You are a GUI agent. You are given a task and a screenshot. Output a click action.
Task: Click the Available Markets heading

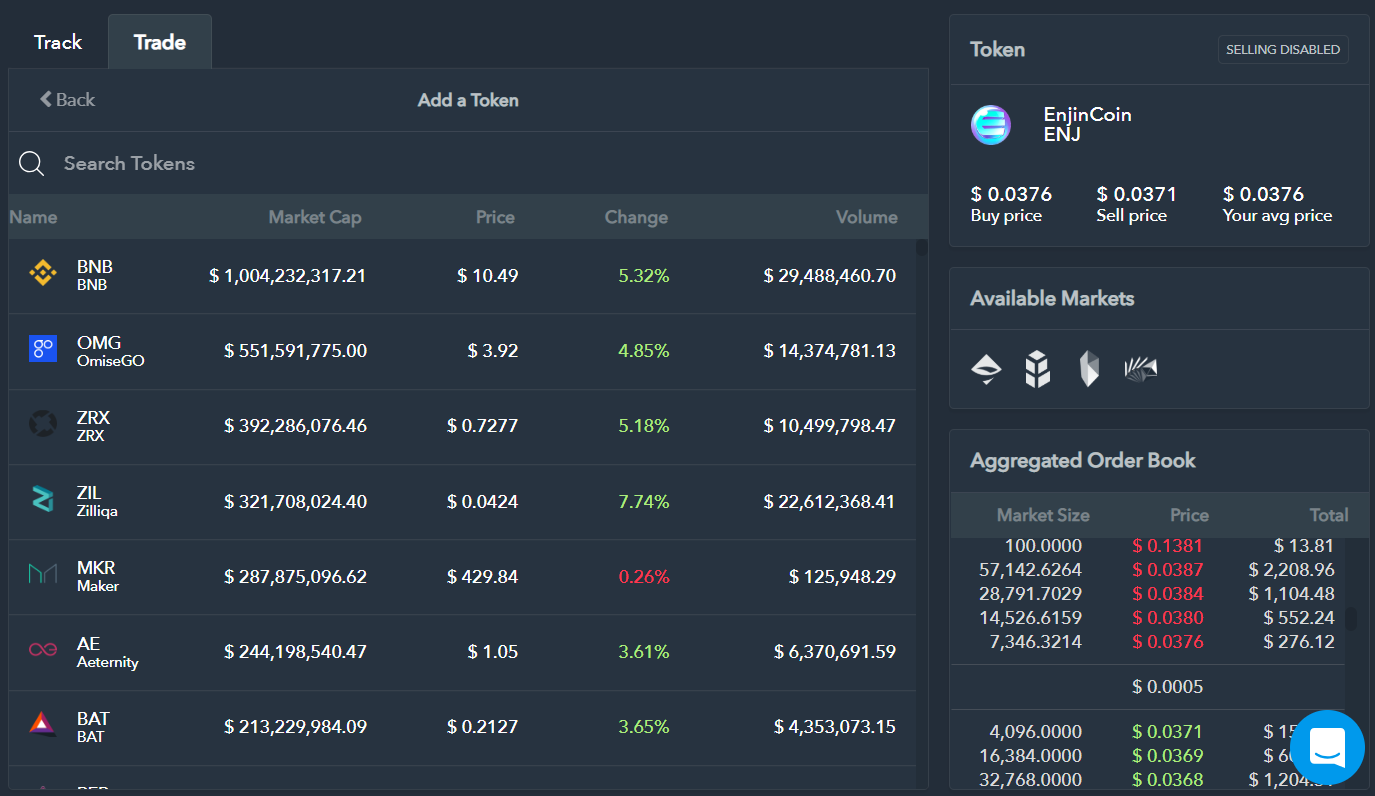click(x=1052, y=298)
